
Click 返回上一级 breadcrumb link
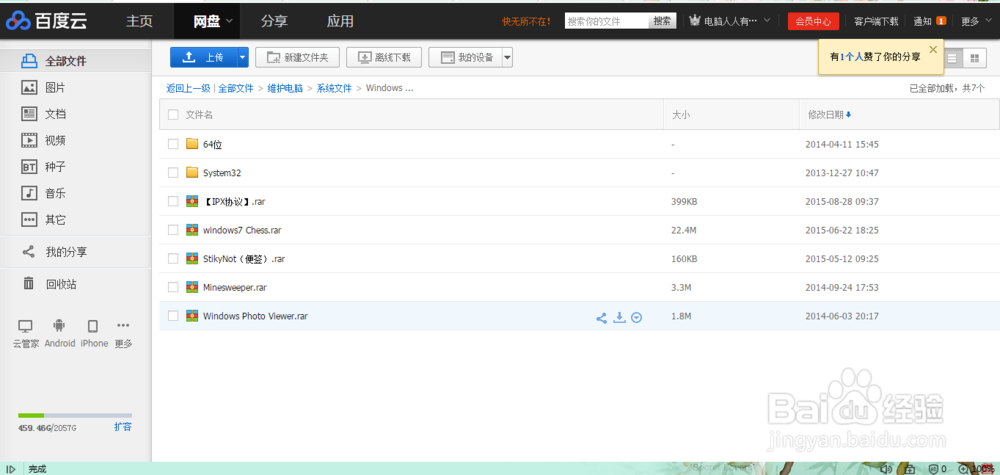(188, 89)
